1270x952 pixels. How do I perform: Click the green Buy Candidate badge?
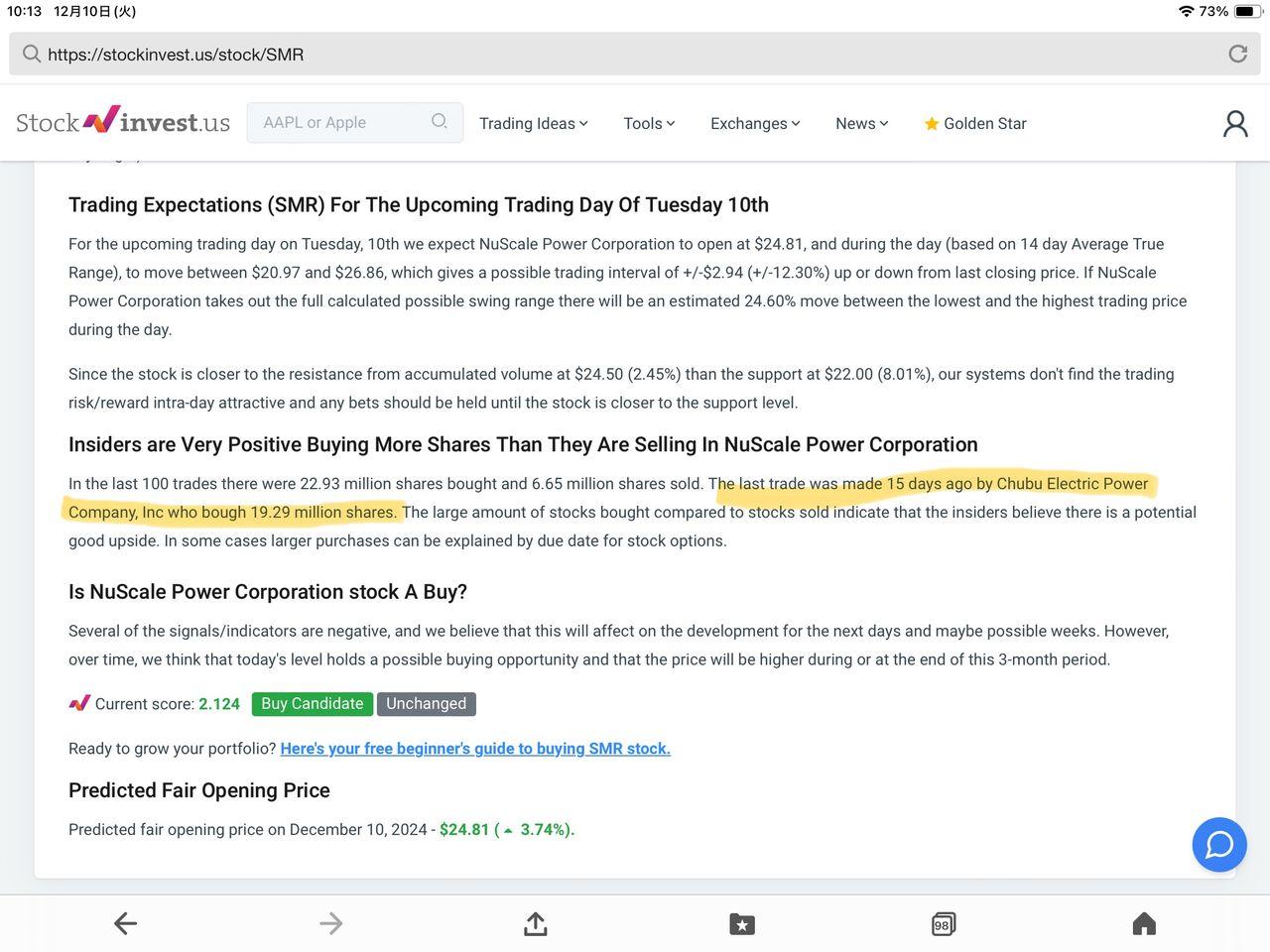coord(313,704)
